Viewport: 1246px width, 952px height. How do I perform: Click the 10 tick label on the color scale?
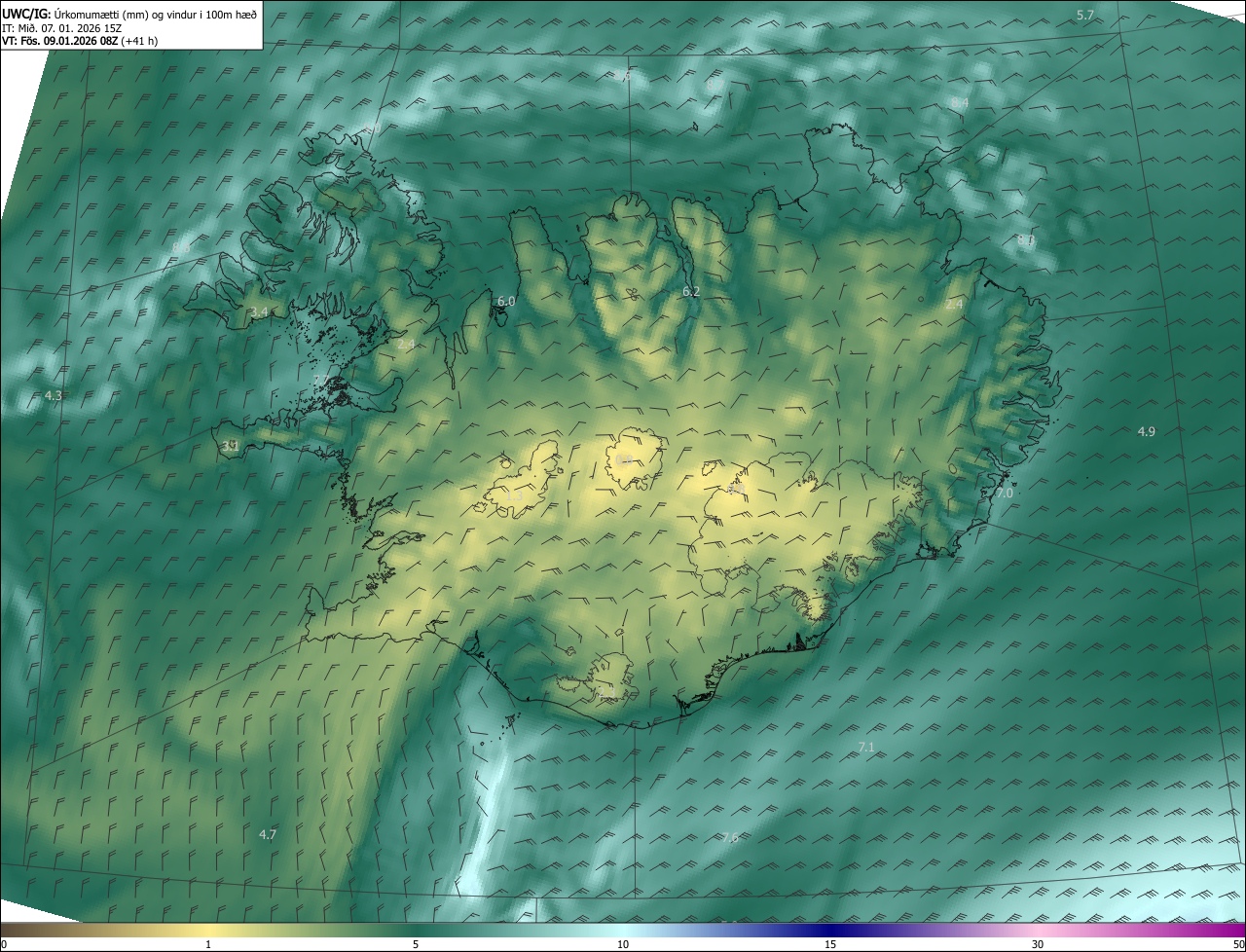(x=623, y=945)
